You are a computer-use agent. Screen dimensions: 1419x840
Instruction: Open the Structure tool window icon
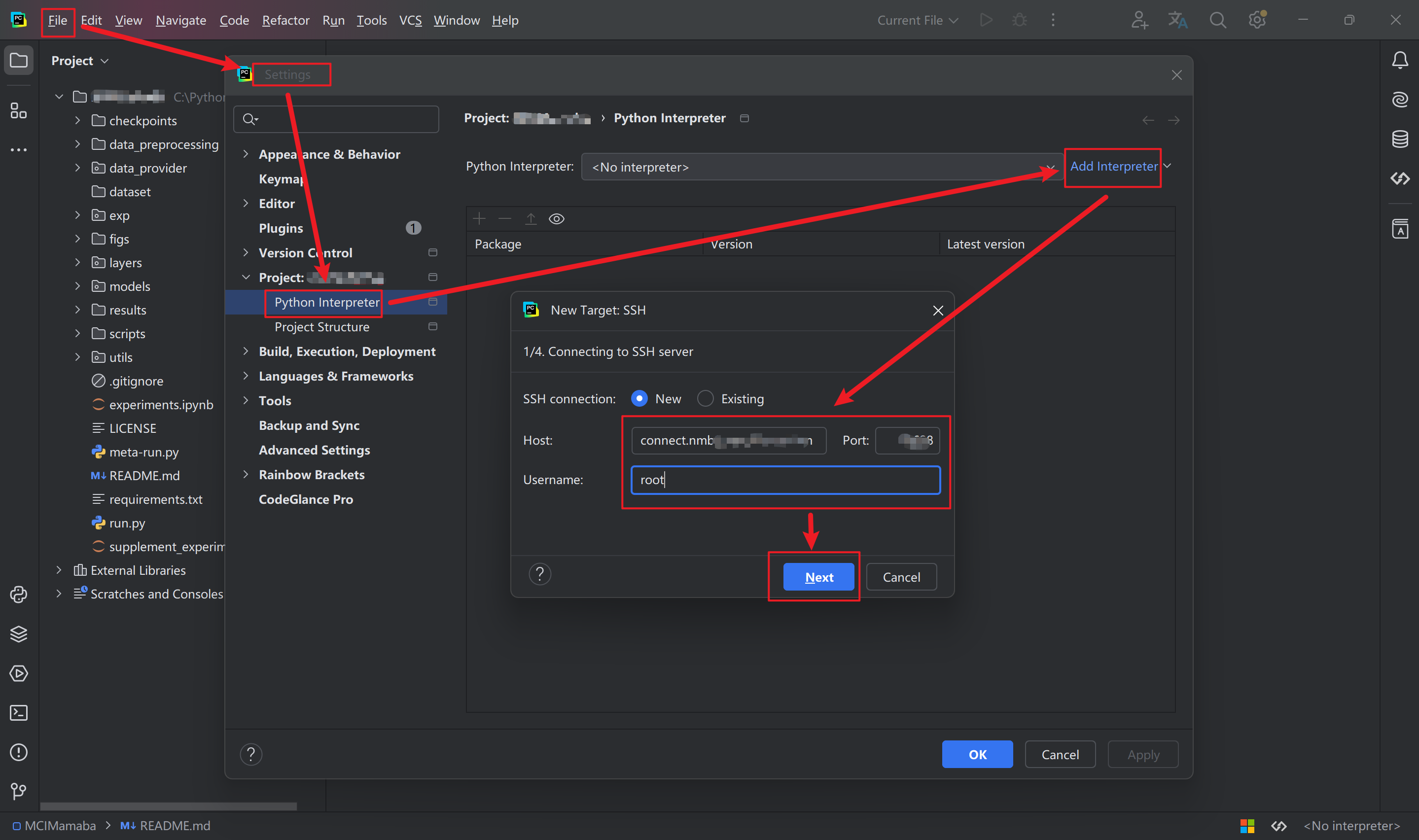coord(19,110)
